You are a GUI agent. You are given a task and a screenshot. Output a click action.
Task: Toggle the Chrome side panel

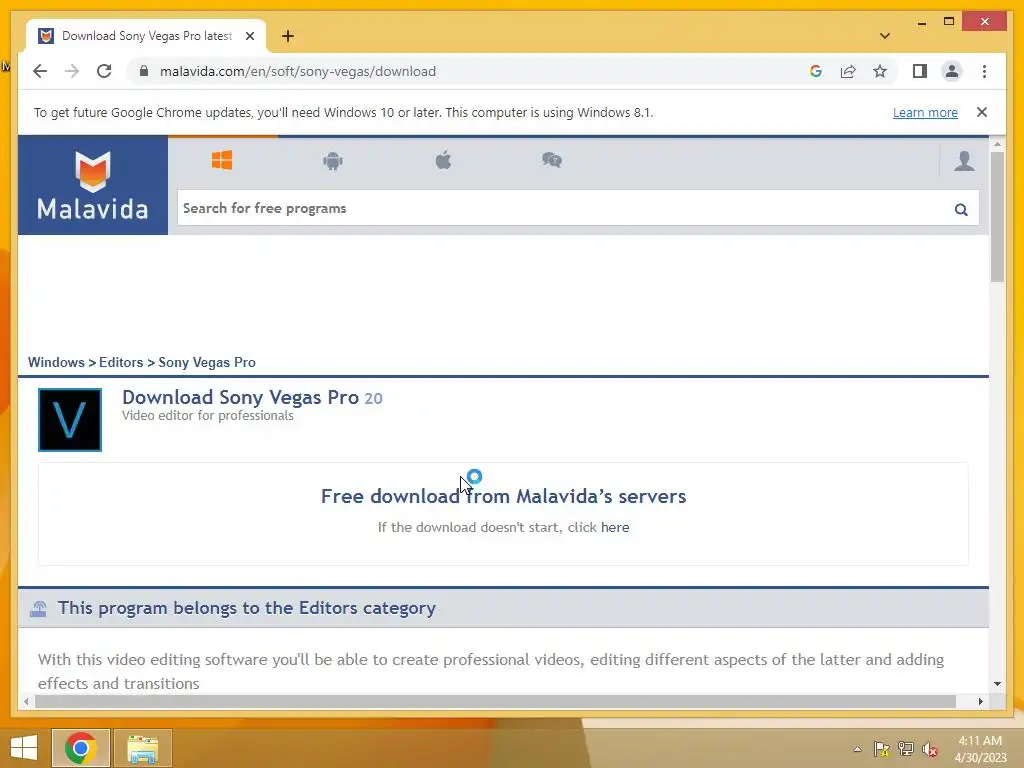click(x=920, y=71)
